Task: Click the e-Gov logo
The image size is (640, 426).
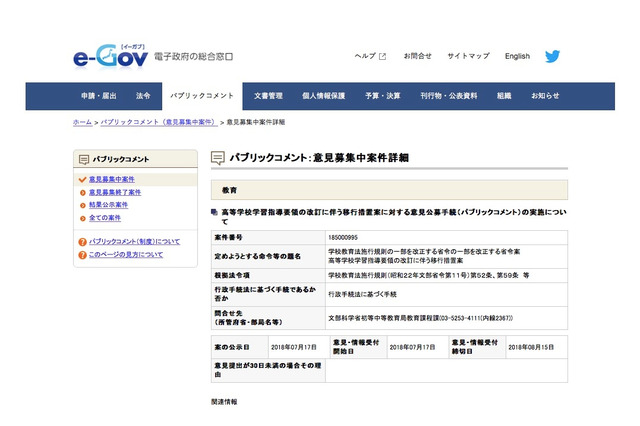Action: pos(111,56)
